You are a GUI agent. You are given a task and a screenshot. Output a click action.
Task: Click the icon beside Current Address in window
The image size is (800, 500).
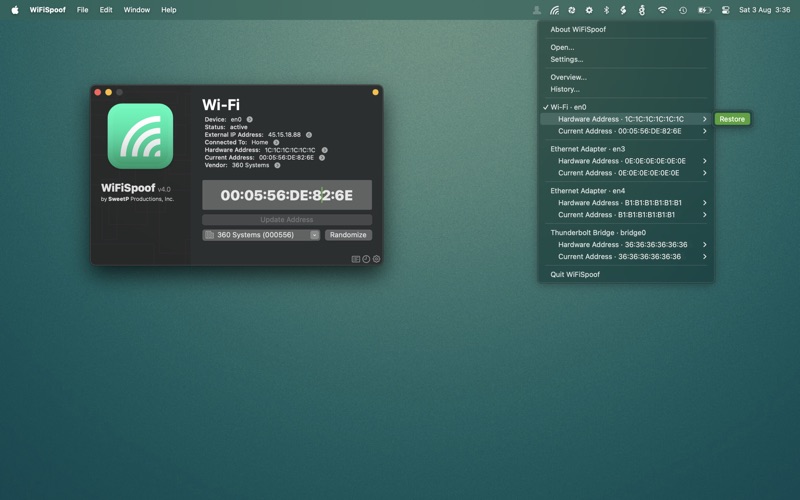tap(322, 158)
